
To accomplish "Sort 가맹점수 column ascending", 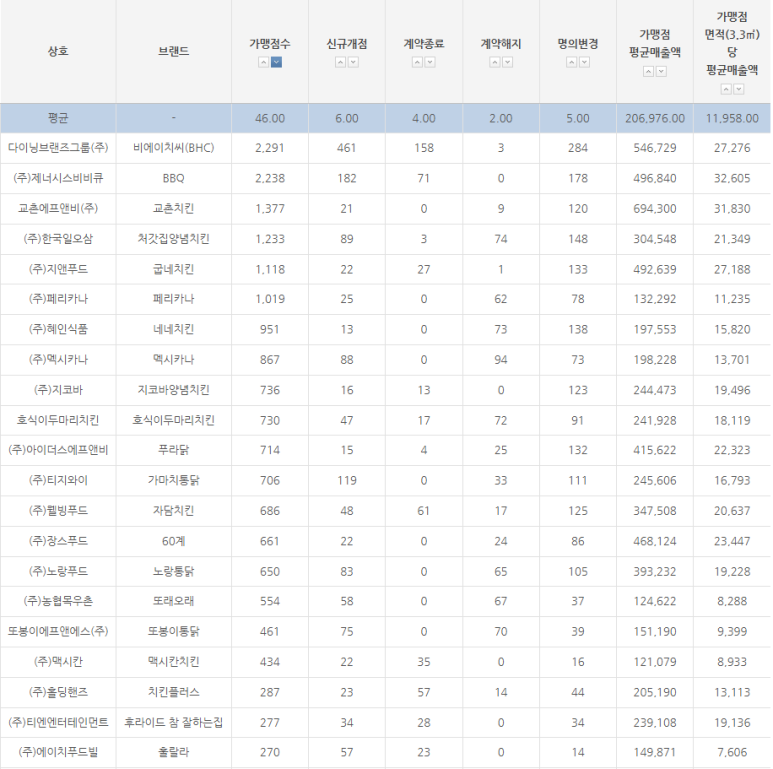I will [263, 62].
